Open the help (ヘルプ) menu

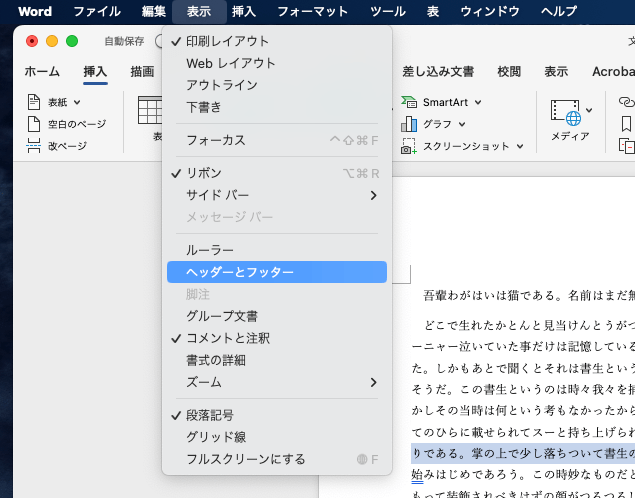[x=558, y=11]
